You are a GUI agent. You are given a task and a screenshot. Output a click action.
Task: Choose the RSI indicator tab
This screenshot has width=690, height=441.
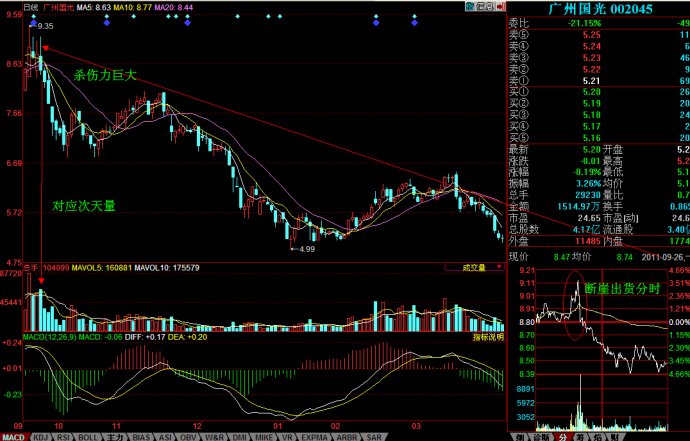[x=65, y=436]
